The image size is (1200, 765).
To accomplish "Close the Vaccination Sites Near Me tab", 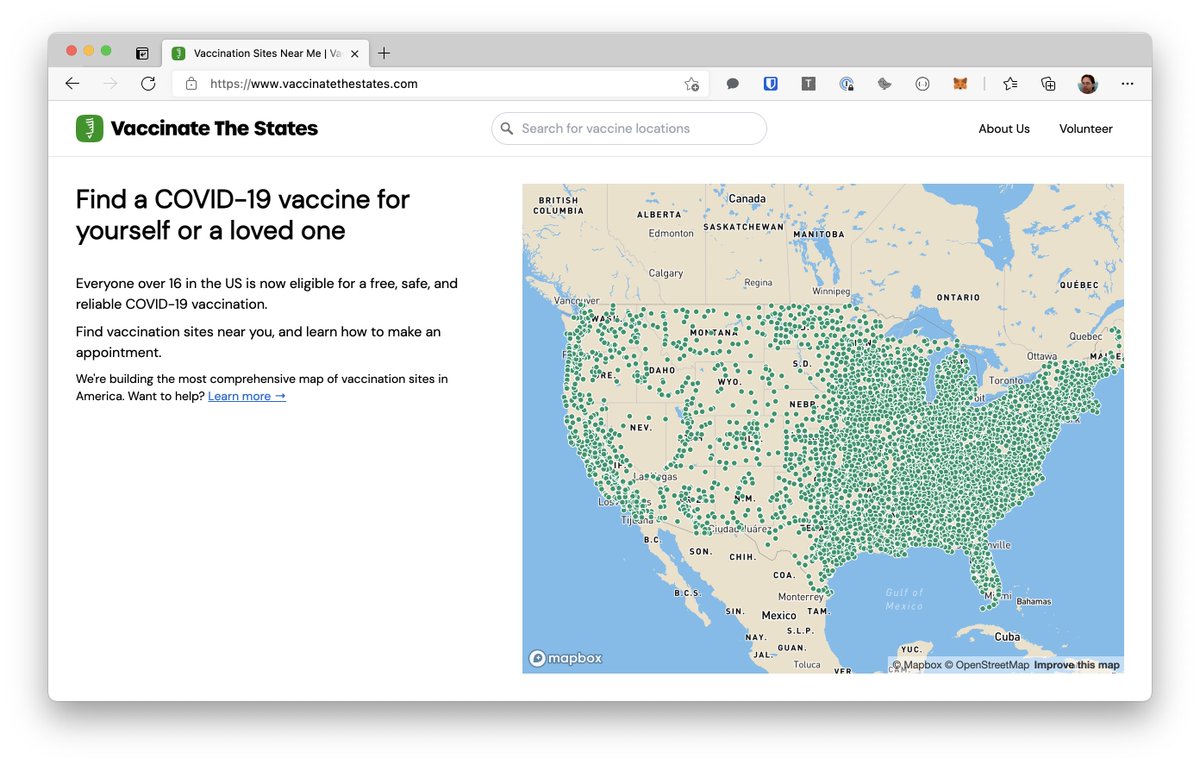I will pyautogui.click(x=353, y=53).
